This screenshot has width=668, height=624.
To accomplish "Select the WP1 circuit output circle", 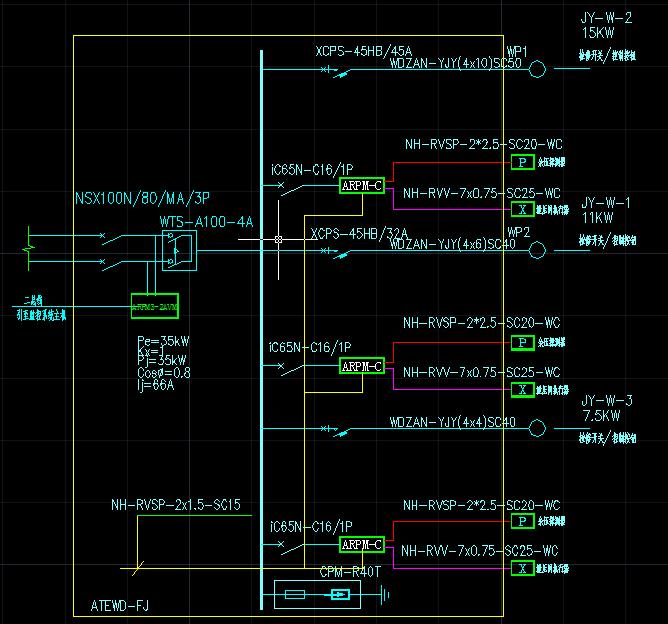I will 537,69.
